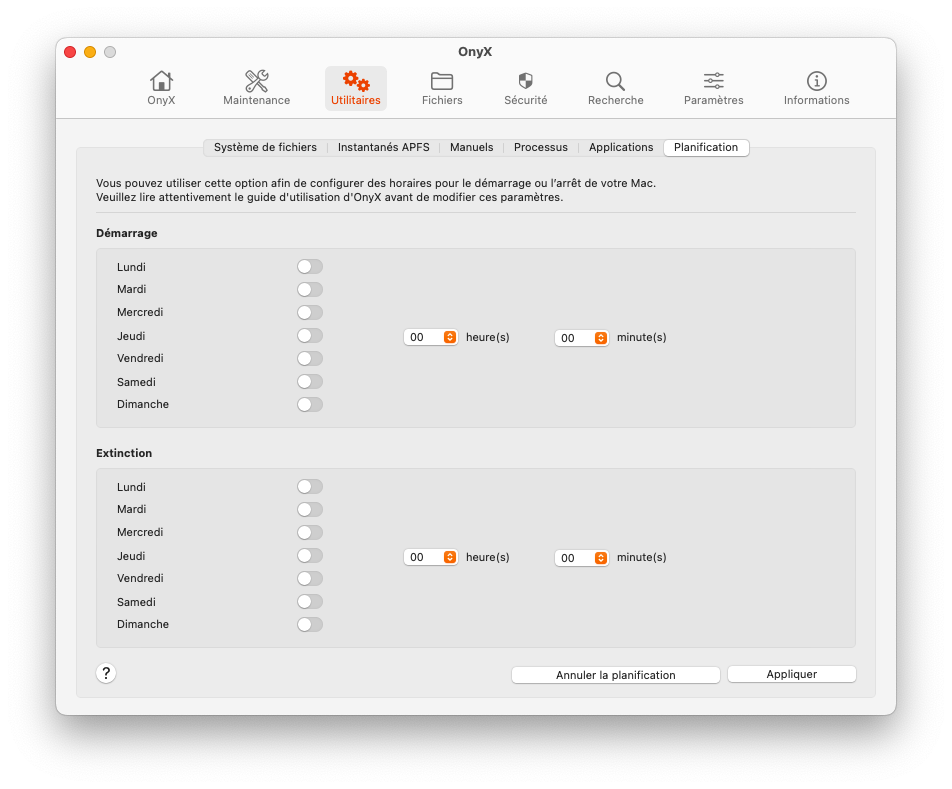952x789 pixels.
Task: Open the Maintenance tools icon
Action: click(256, 89)
